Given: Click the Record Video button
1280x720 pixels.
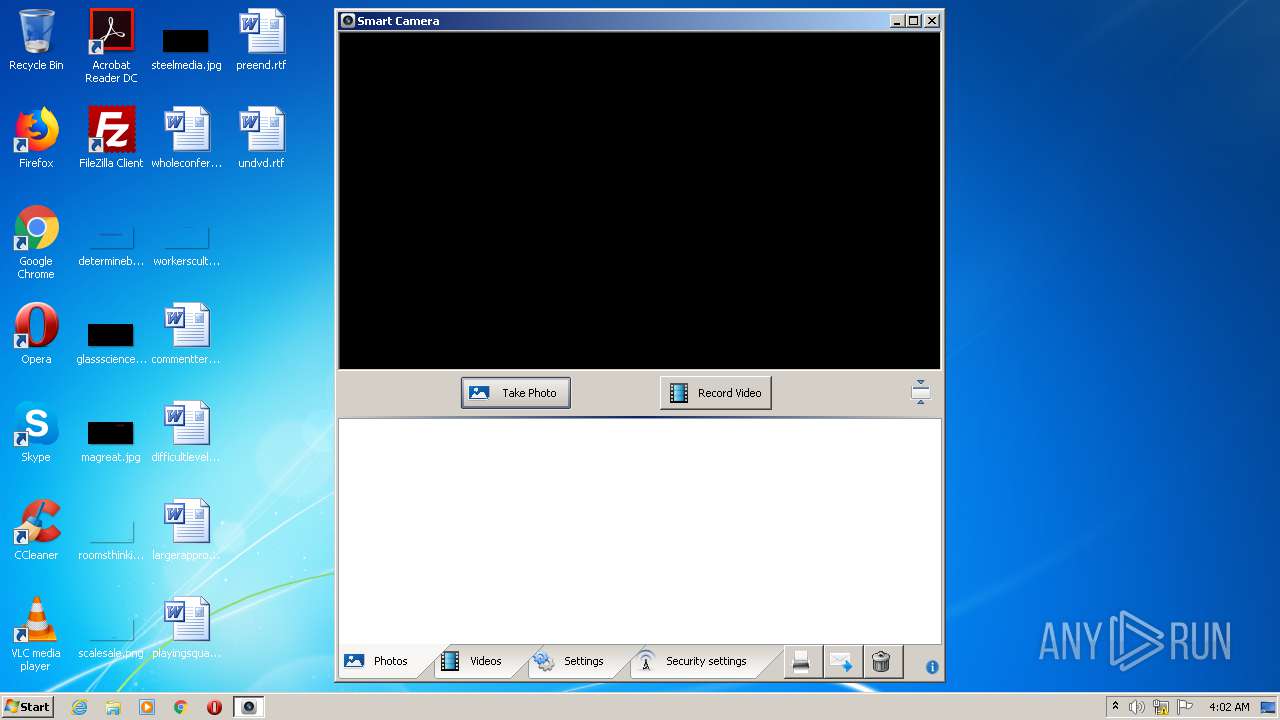Looking at the screenshot, I should pos(716,393).
